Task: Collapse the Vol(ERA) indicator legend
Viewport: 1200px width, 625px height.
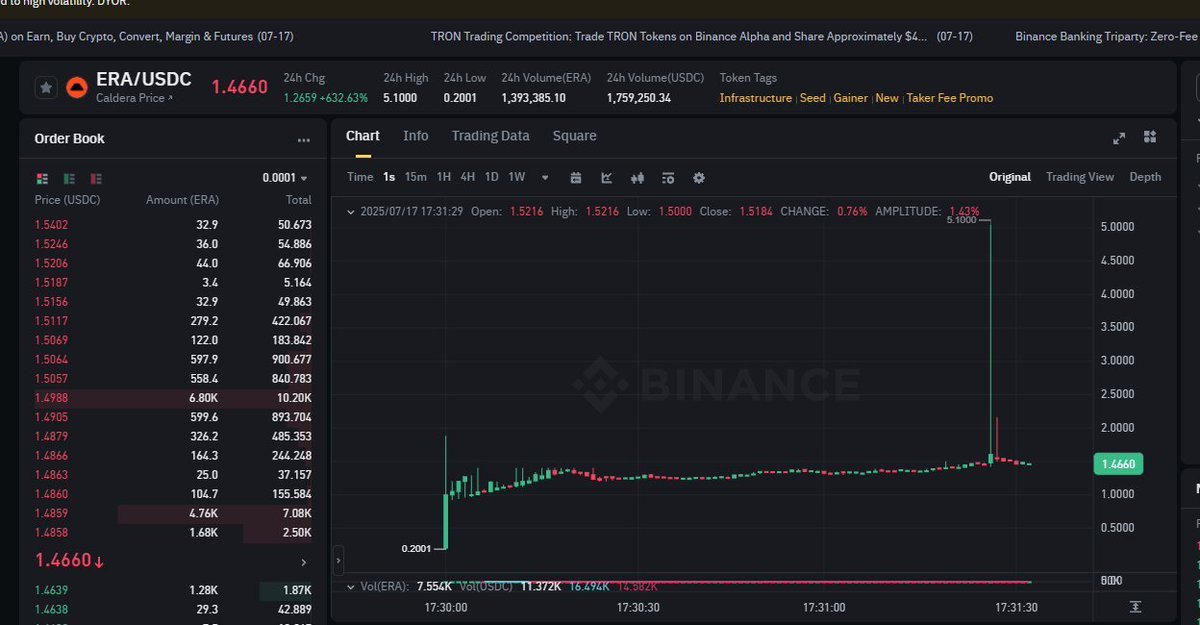Action: [349, 586]
